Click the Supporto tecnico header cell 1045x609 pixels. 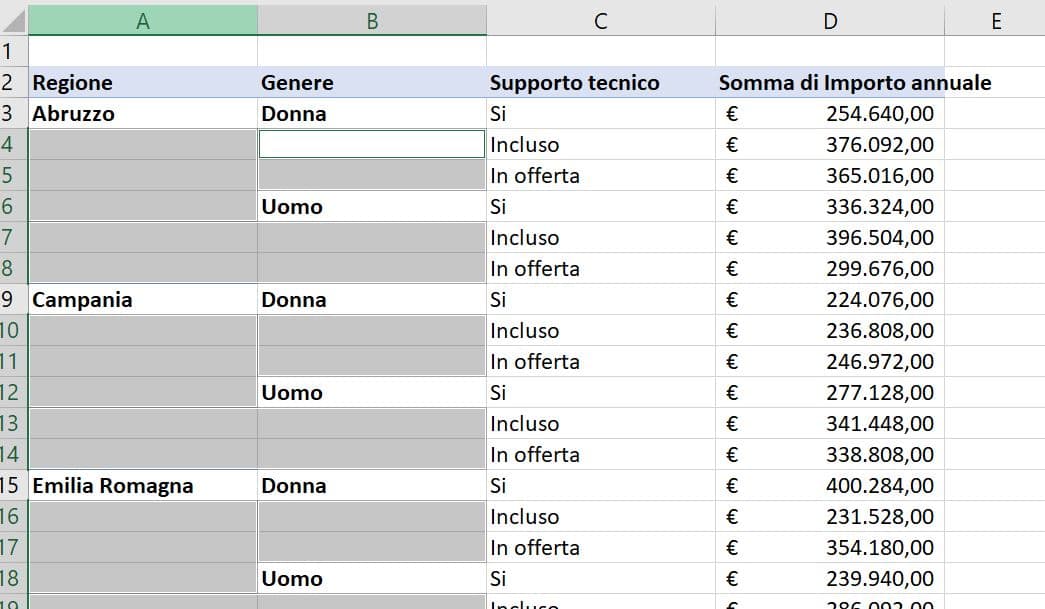(x=600, y=82)
